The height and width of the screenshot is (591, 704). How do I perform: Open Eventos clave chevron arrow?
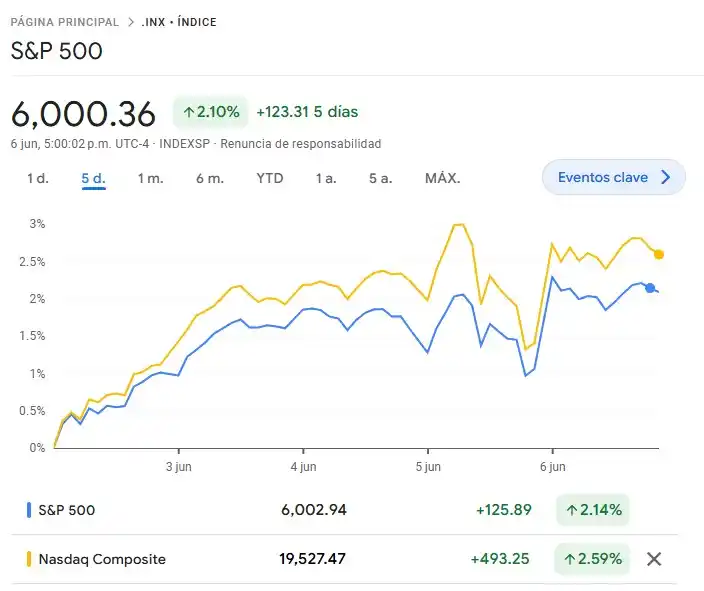(x=666, y=177)
